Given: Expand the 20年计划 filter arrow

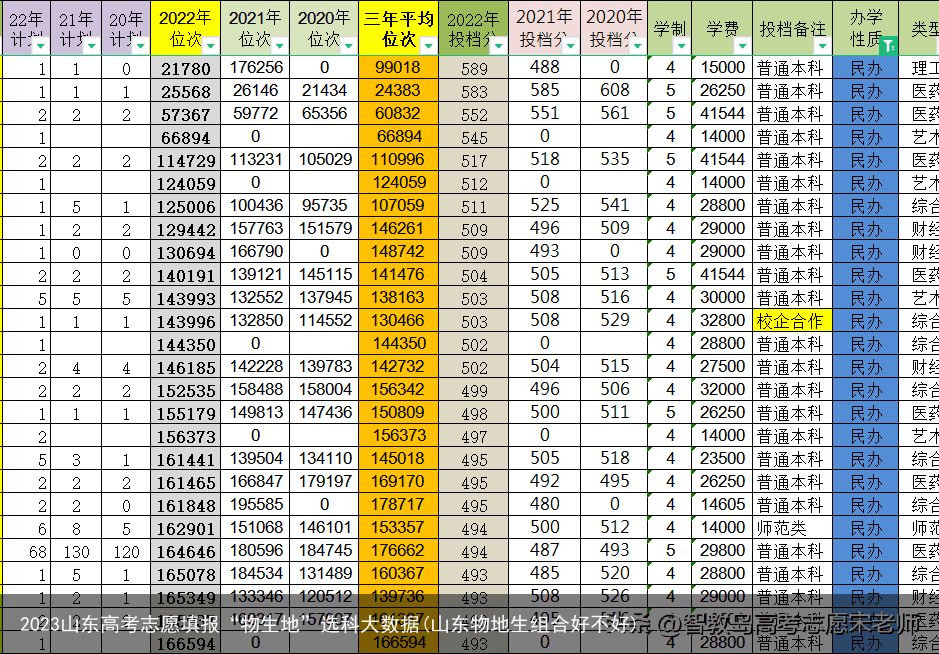Looking at the screenshot, I should 141,46.
